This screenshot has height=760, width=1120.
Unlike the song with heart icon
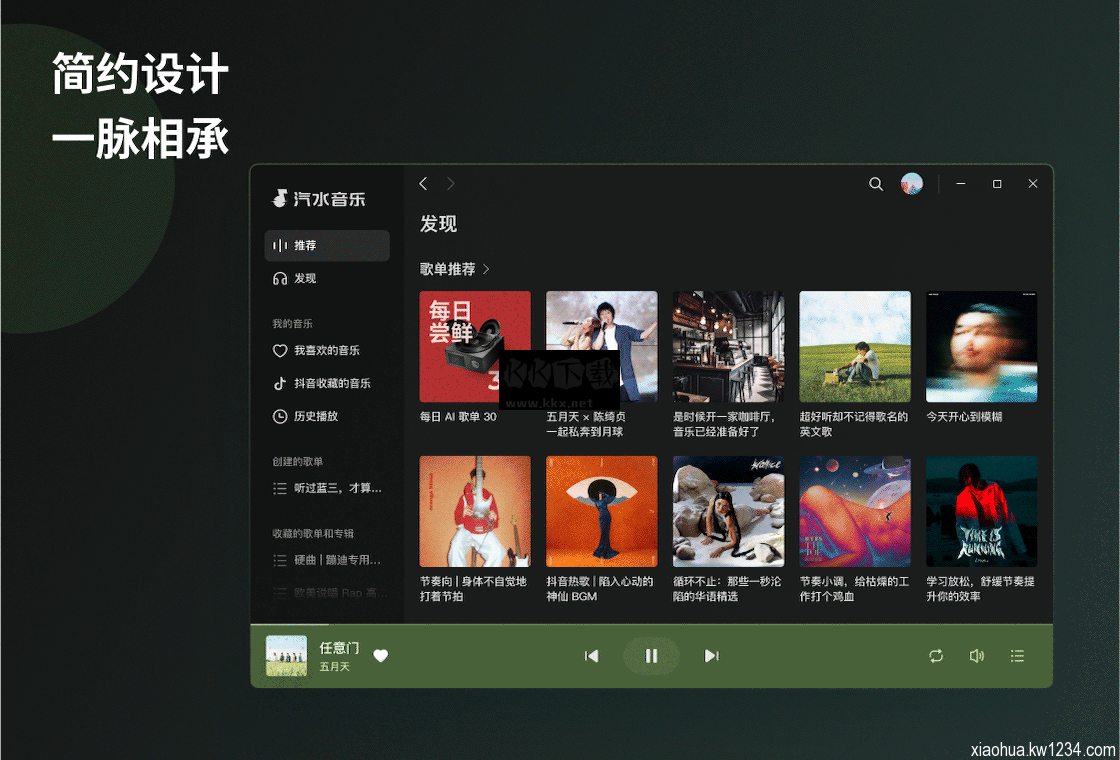click(x=380, y=656)
